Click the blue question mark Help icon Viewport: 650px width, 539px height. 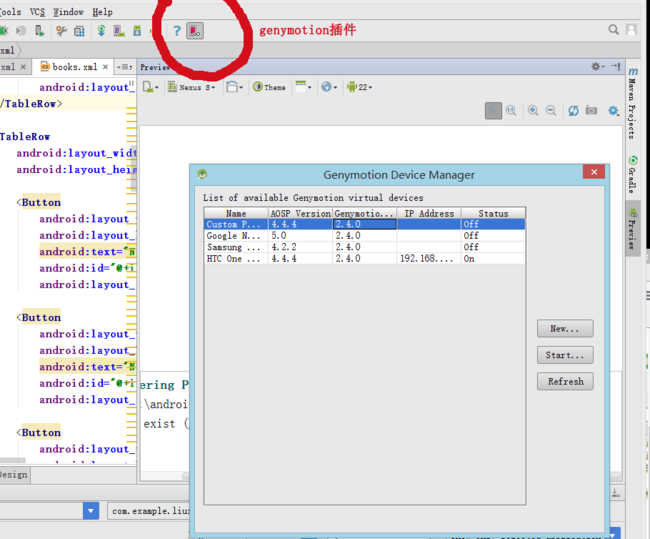point(177,31)
